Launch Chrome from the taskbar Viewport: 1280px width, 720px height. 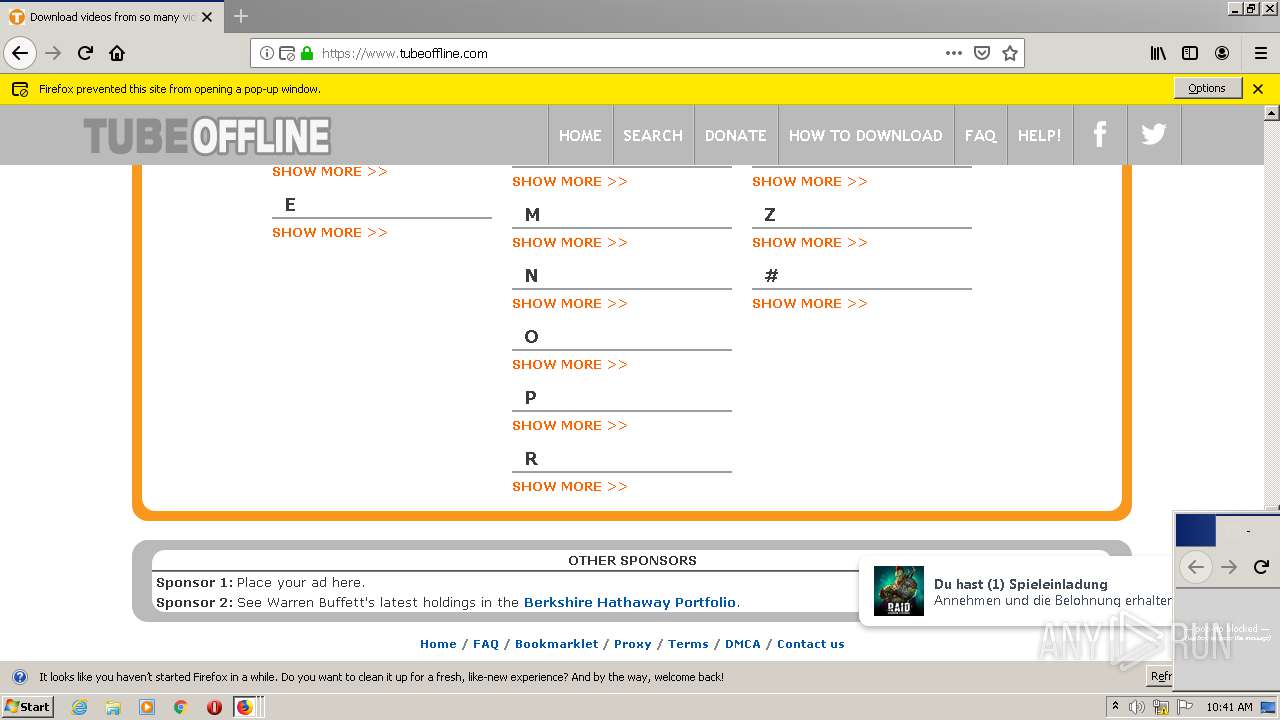(181, 707)
